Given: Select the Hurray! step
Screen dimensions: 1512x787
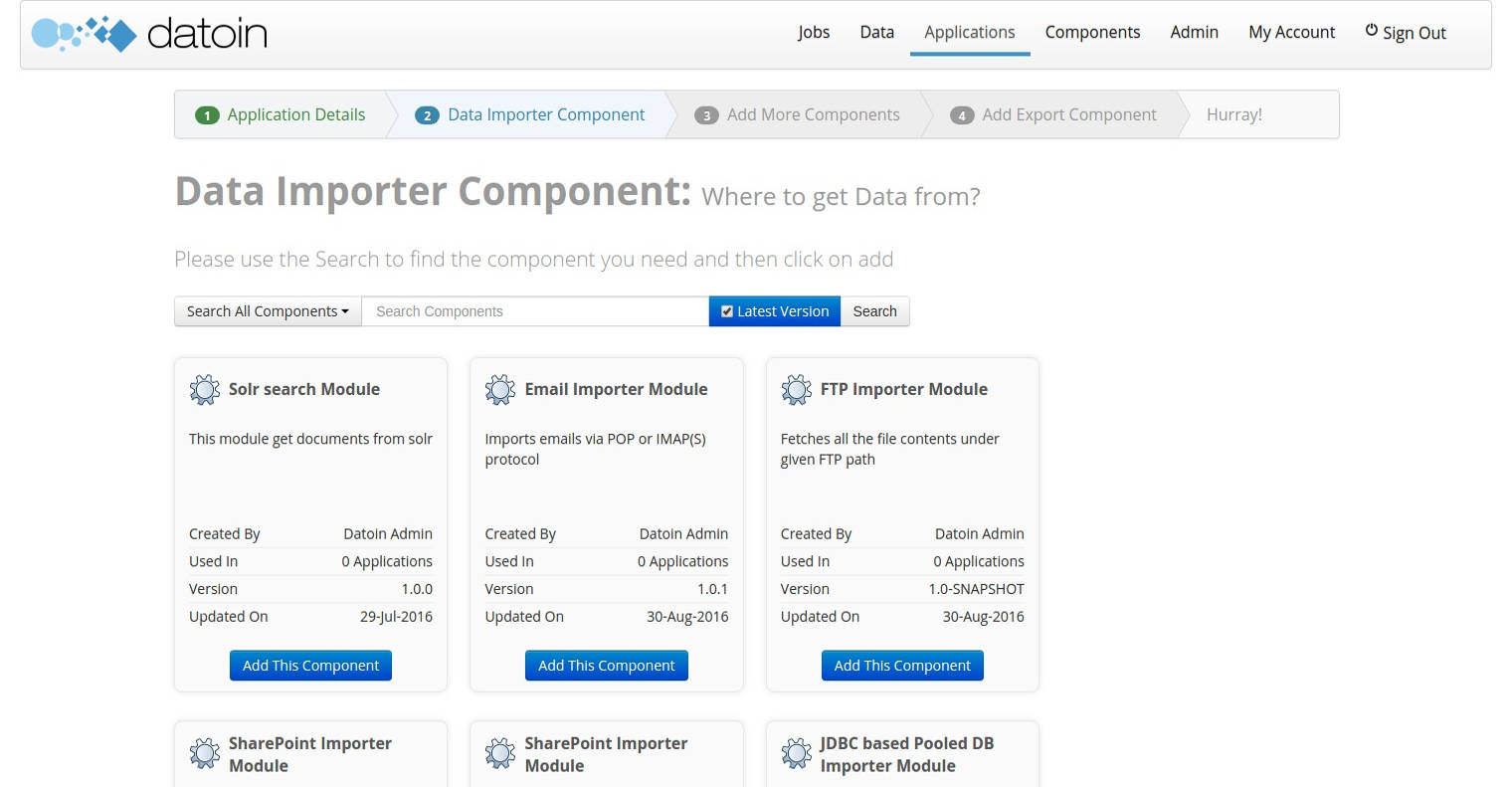Looking at the screenshot, I should point(1234,114).
